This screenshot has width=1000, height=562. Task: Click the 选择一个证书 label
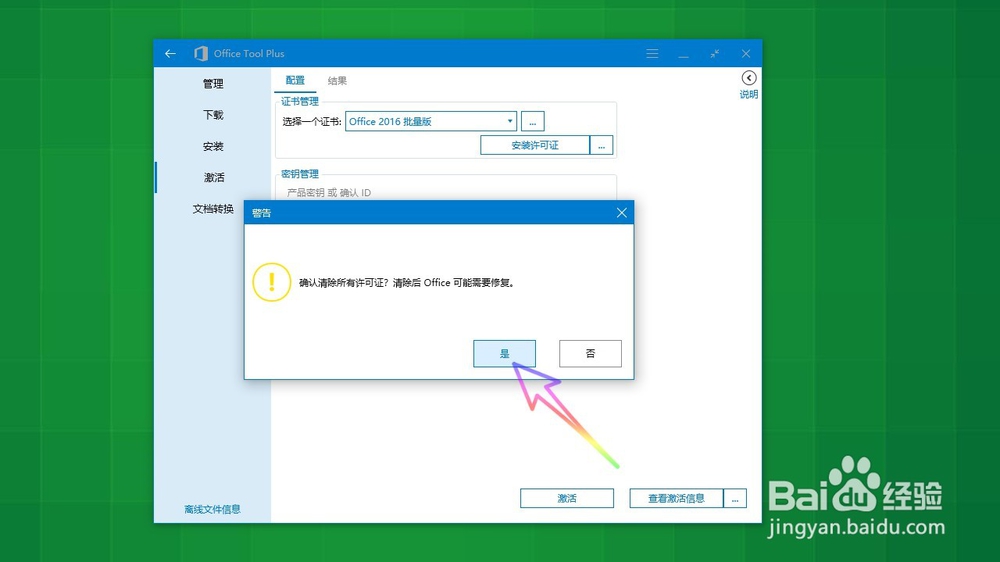click(312, 121)
